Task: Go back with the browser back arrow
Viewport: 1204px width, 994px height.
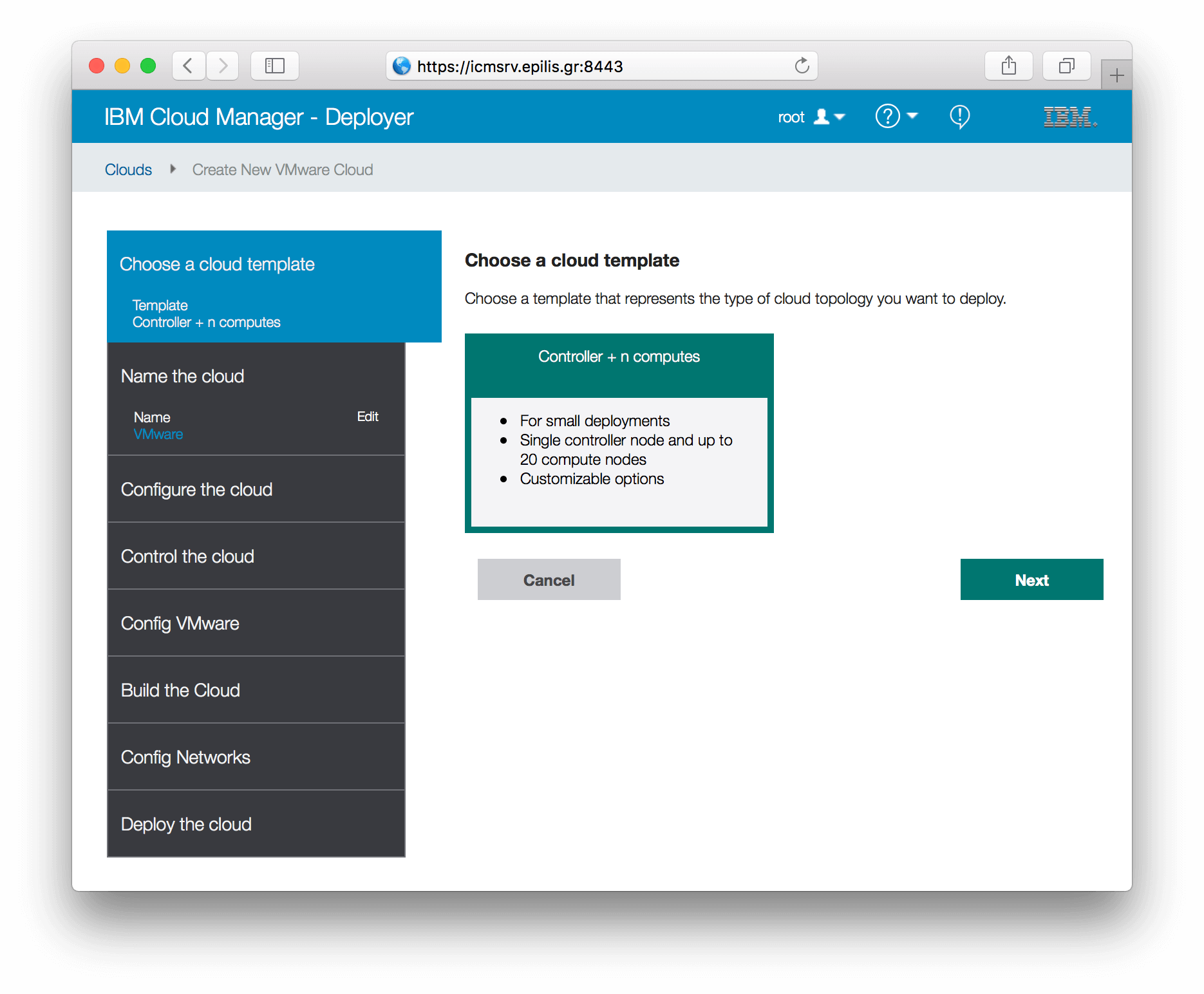Action: [x=189, y=66]
